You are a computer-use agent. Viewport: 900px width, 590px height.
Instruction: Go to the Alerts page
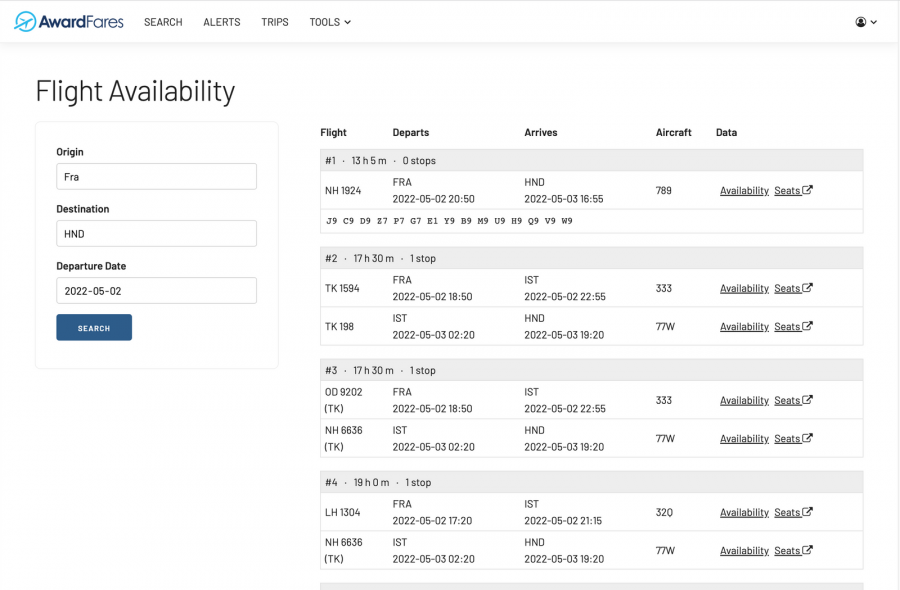[x=221, y=22]
